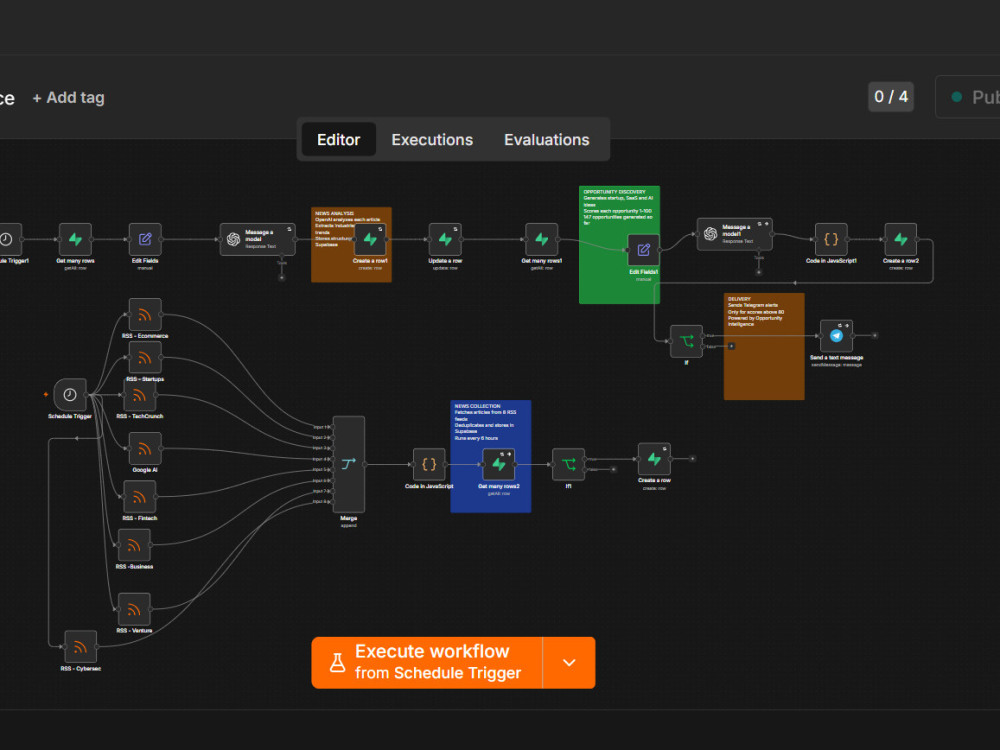Add a node on If1 false output
The image size is (1000, 750).
tap(614, 469)
